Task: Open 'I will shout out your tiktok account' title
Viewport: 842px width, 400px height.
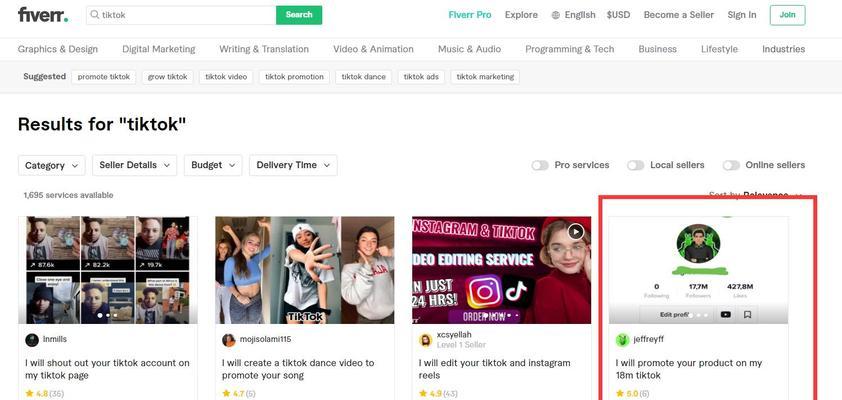Action: 107,369
